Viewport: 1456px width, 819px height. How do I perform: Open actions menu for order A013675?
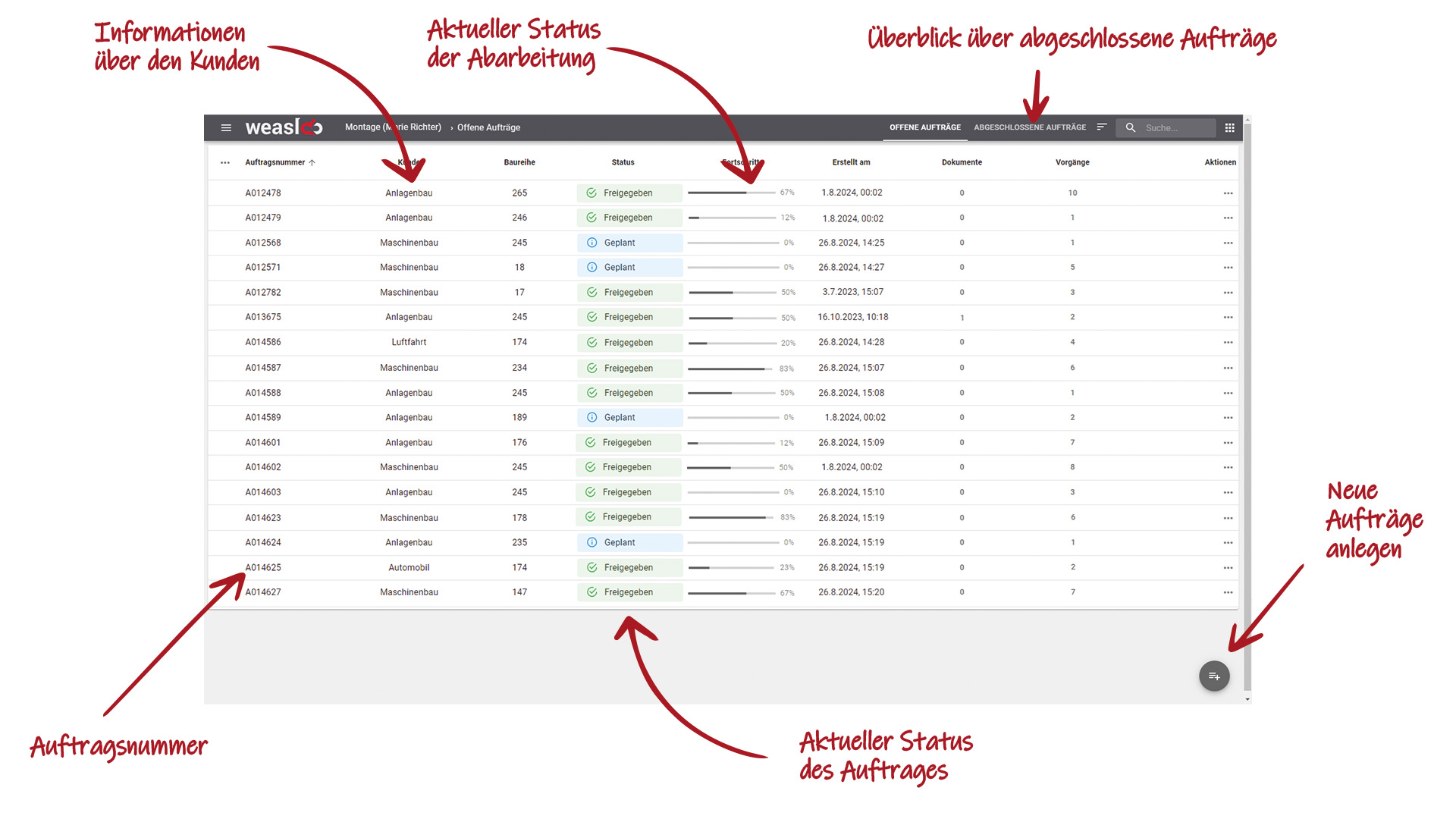pyautogui.click(x=1228, y=317)
